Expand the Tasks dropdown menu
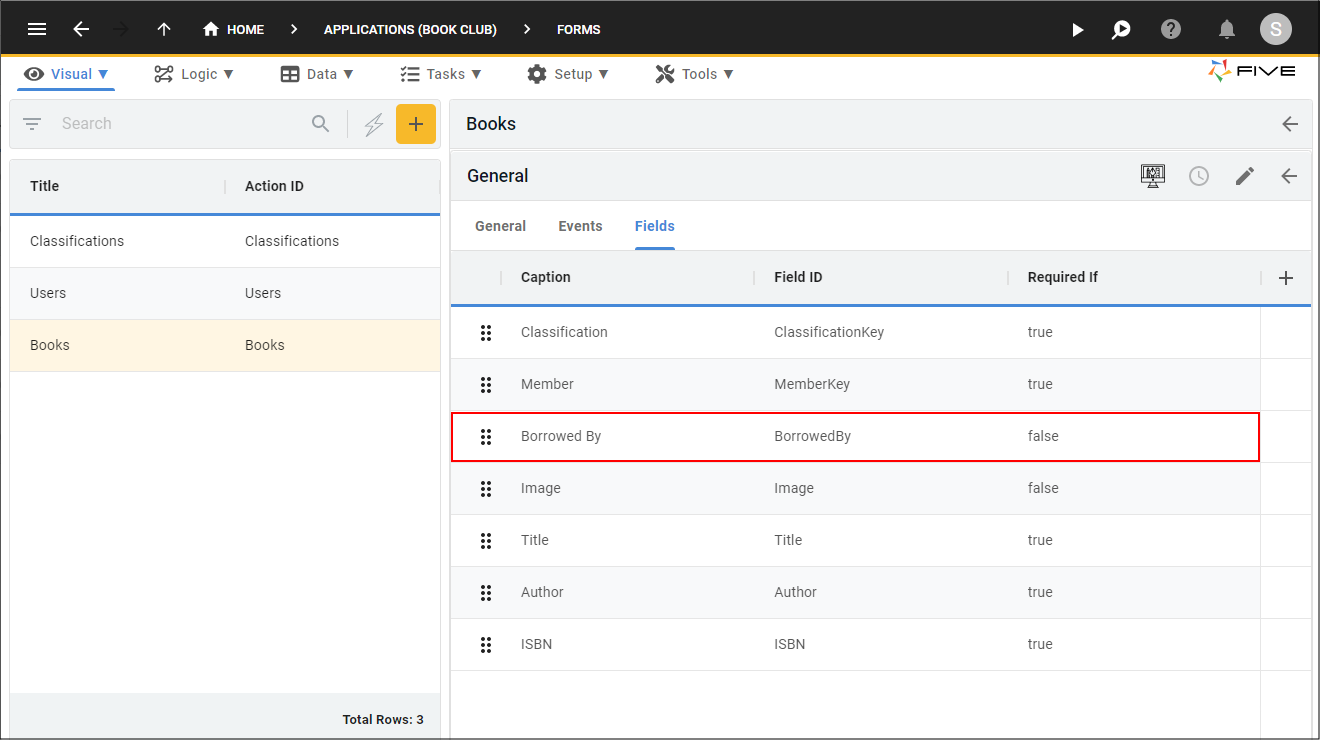This screenshot has width=1320, height=740. click(x=441, y=74)
